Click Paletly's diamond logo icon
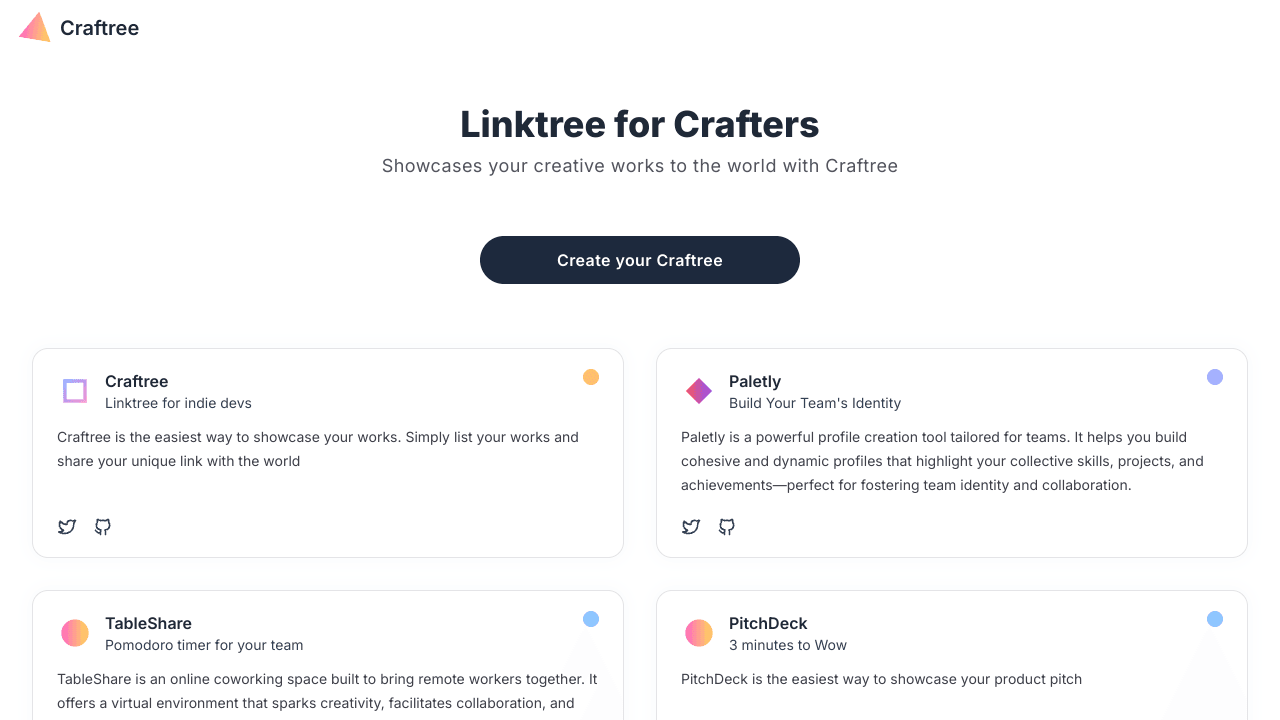 698,391
